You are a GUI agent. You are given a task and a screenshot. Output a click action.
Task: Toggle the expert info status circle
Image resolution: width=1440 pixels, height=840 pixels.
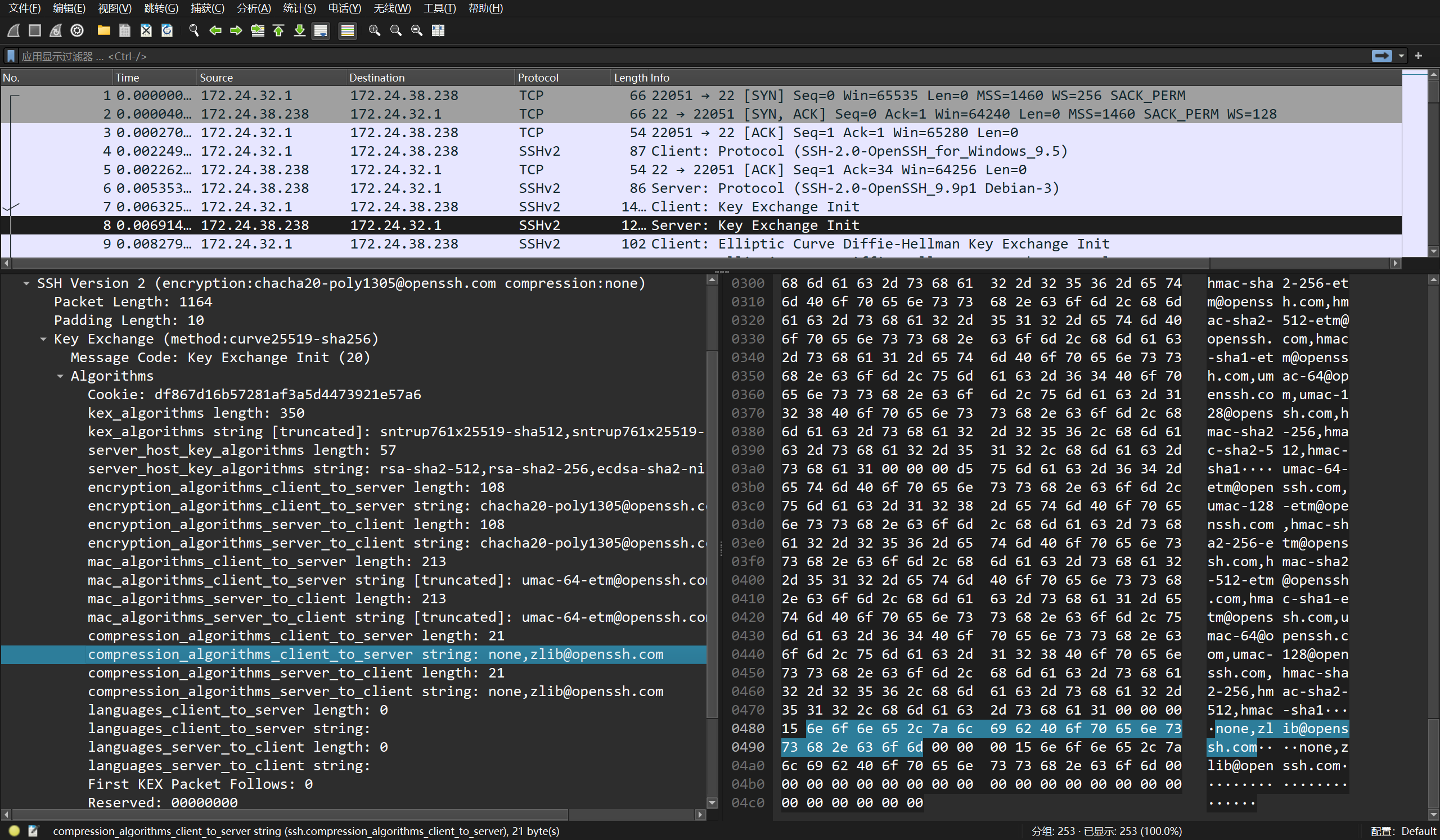pos(14,831)
